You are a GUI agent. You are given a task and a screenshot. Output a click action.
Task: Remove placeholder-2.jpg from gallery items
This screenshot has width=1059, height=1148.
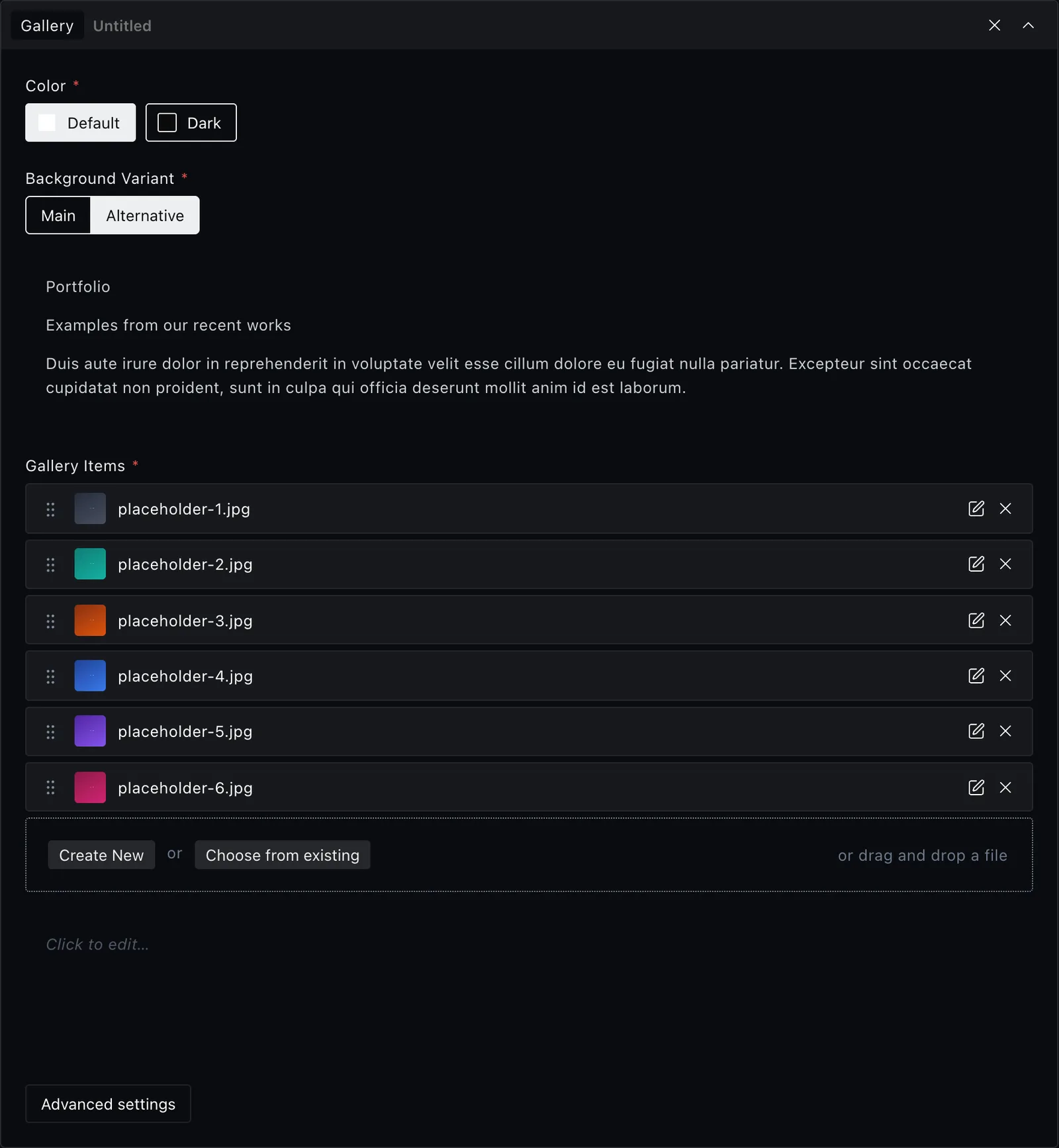[1005, 564]
